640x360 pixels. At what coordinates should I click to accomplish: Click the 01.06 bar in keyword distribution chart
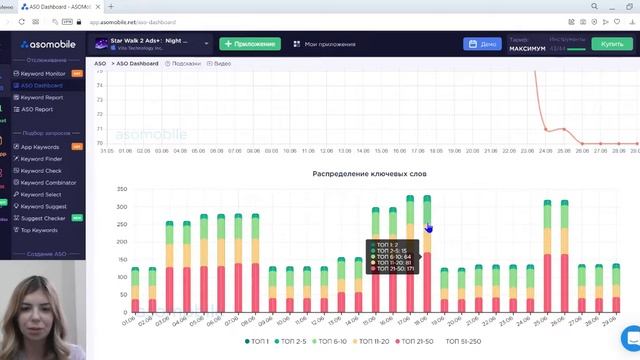point(135,290)
